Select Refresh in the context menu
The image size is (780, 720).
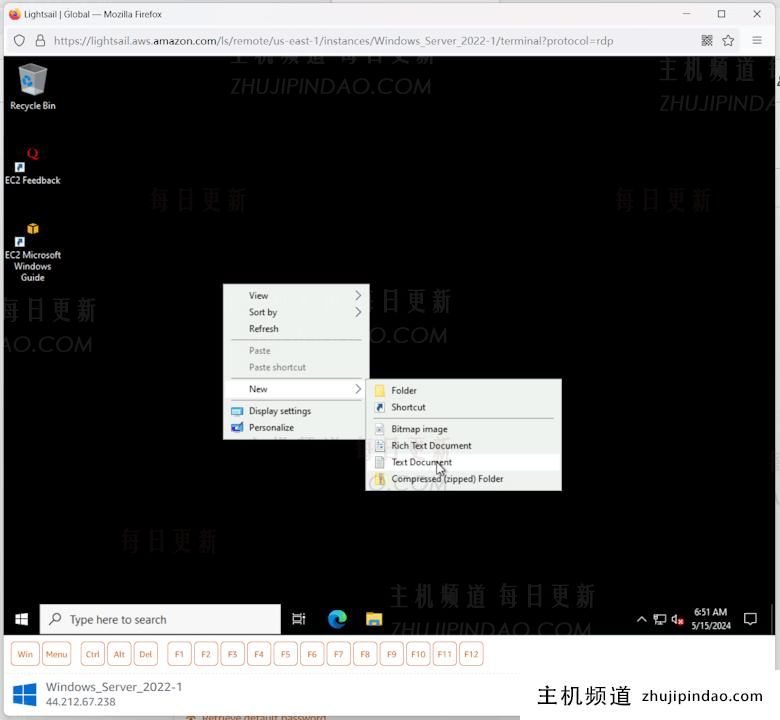click(296, 329)
